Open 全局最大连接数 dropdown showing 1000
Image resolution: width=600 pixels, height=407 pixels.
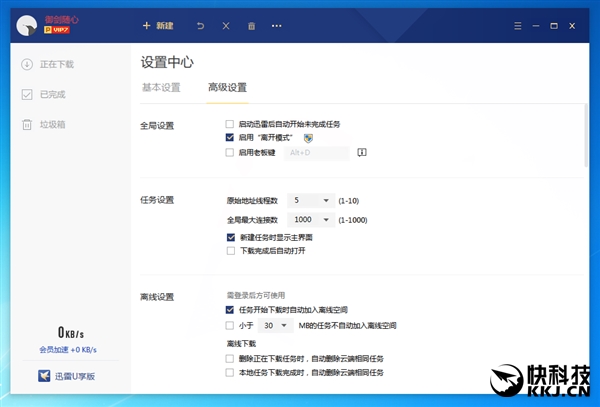[x=311, y=220]
